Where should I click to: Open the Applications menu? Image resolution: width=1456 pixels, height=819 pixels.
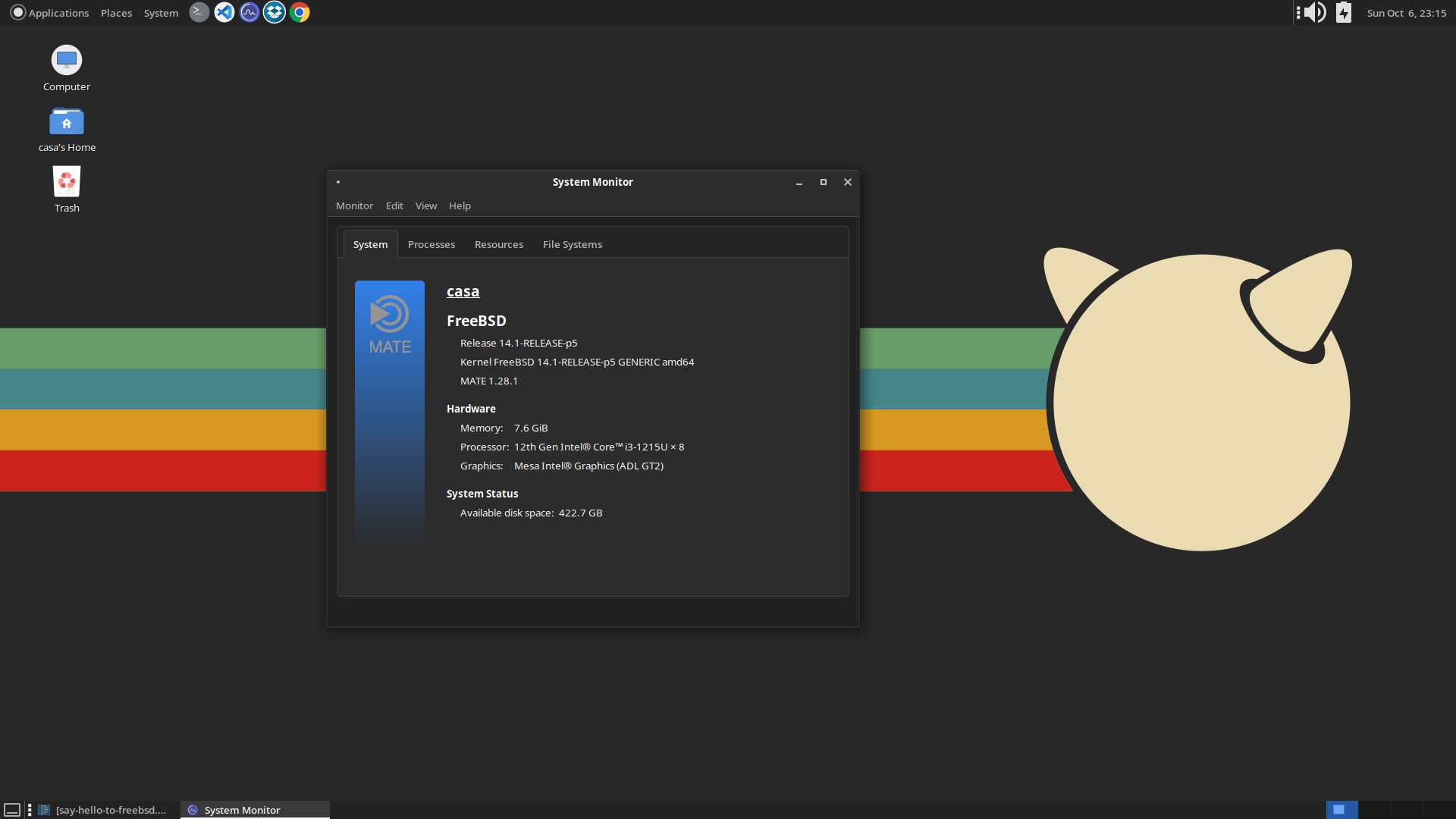click(x=55, y=11)
